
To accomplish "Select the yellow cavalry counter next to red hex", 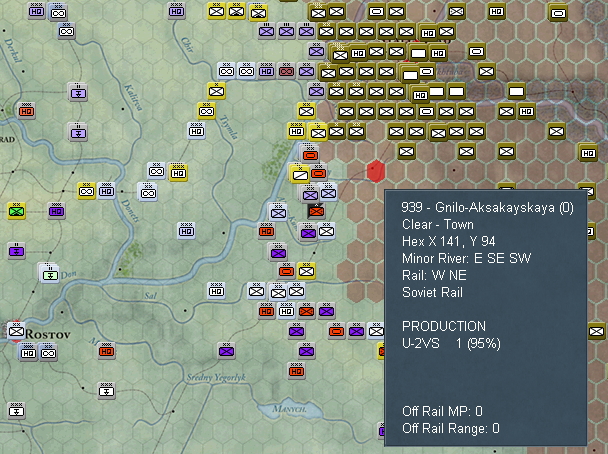I will click(299, 174).
